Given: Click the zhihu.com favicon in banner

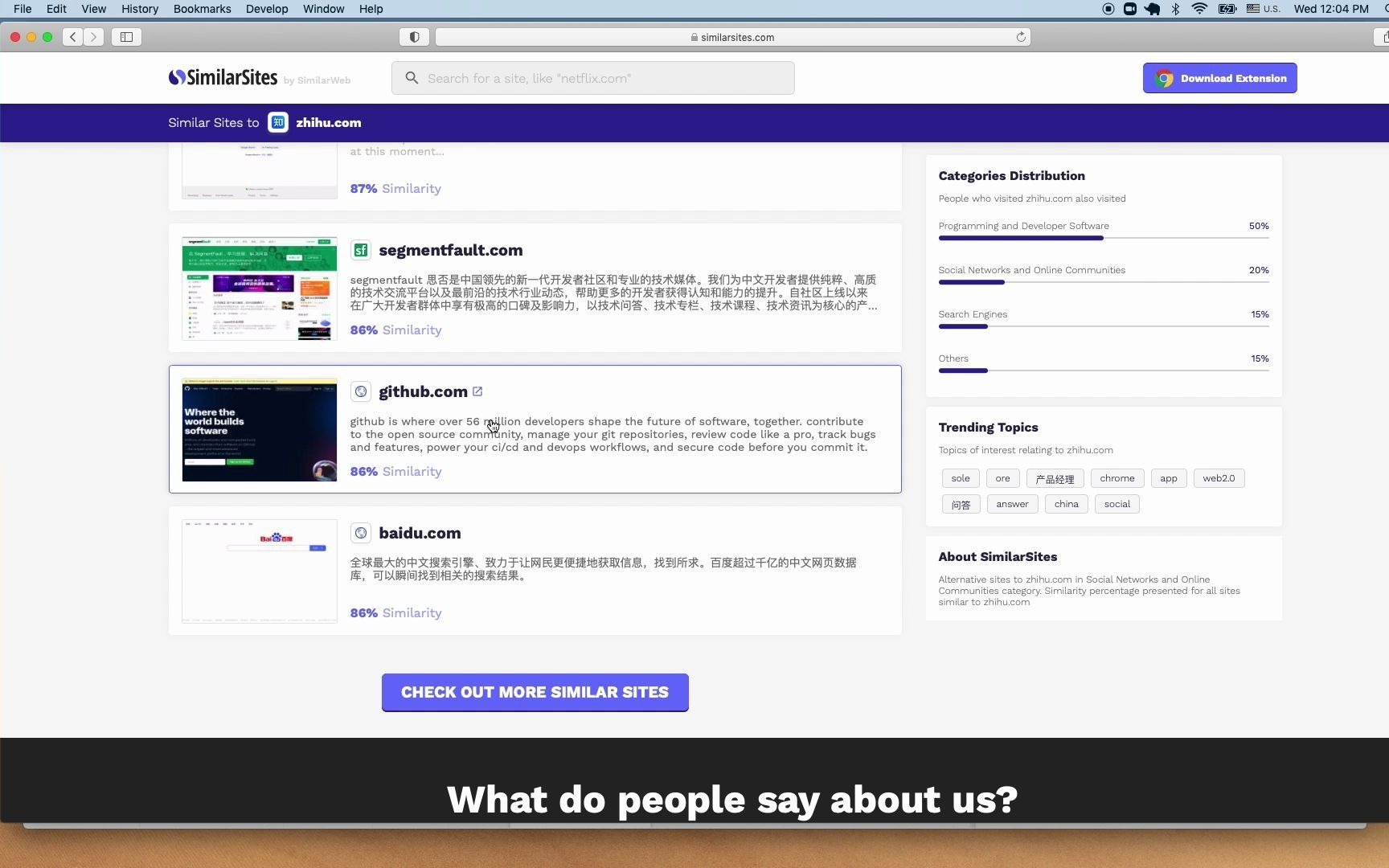Looking at the screenshot, I should 278,122.
